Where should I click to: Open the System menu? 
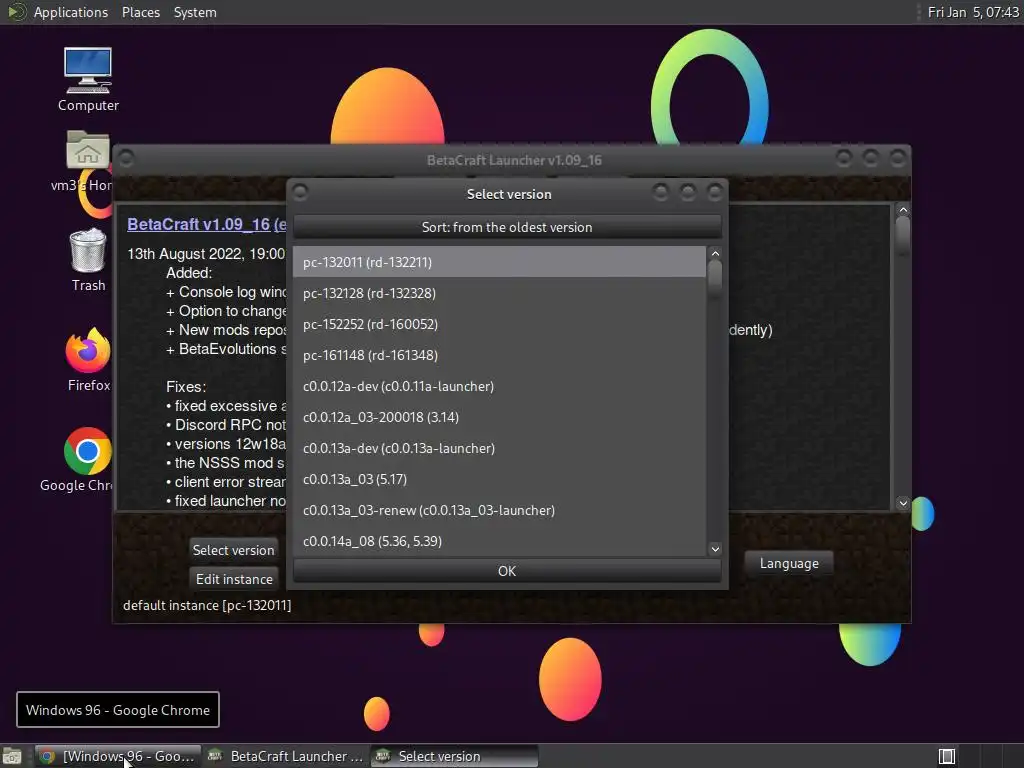tap(195, 12)
